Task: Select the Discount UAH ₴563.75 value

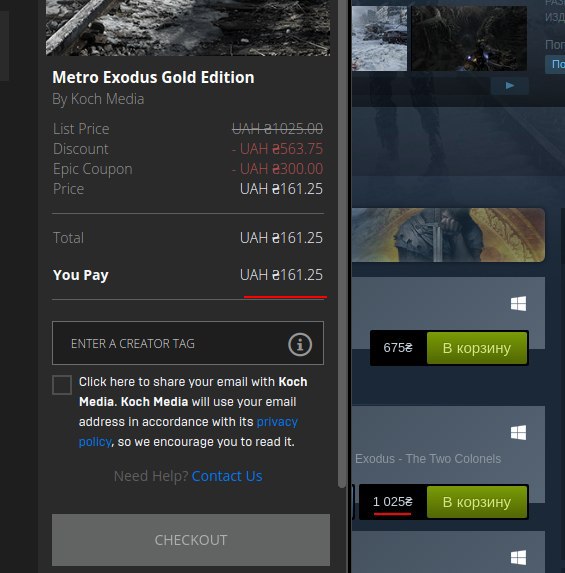Action: (278, 149)
